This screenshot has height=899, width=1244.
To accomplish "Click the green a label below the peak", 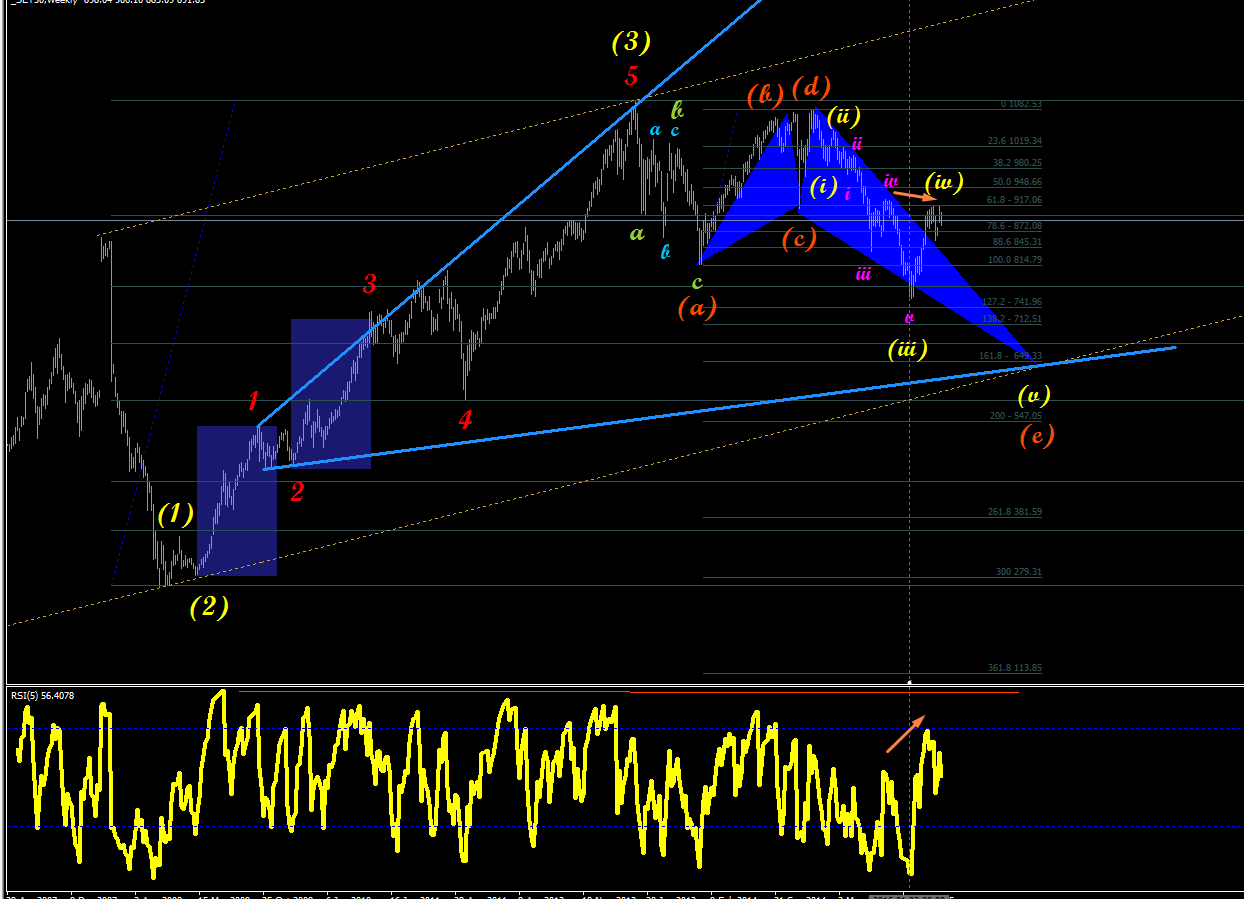I will (636, 234).
